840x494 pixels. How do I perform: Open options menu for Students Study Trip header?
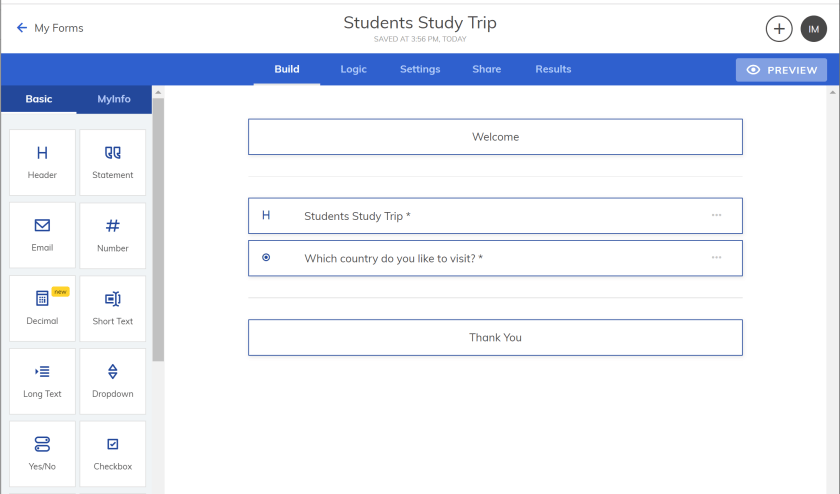tap(716, 215)
